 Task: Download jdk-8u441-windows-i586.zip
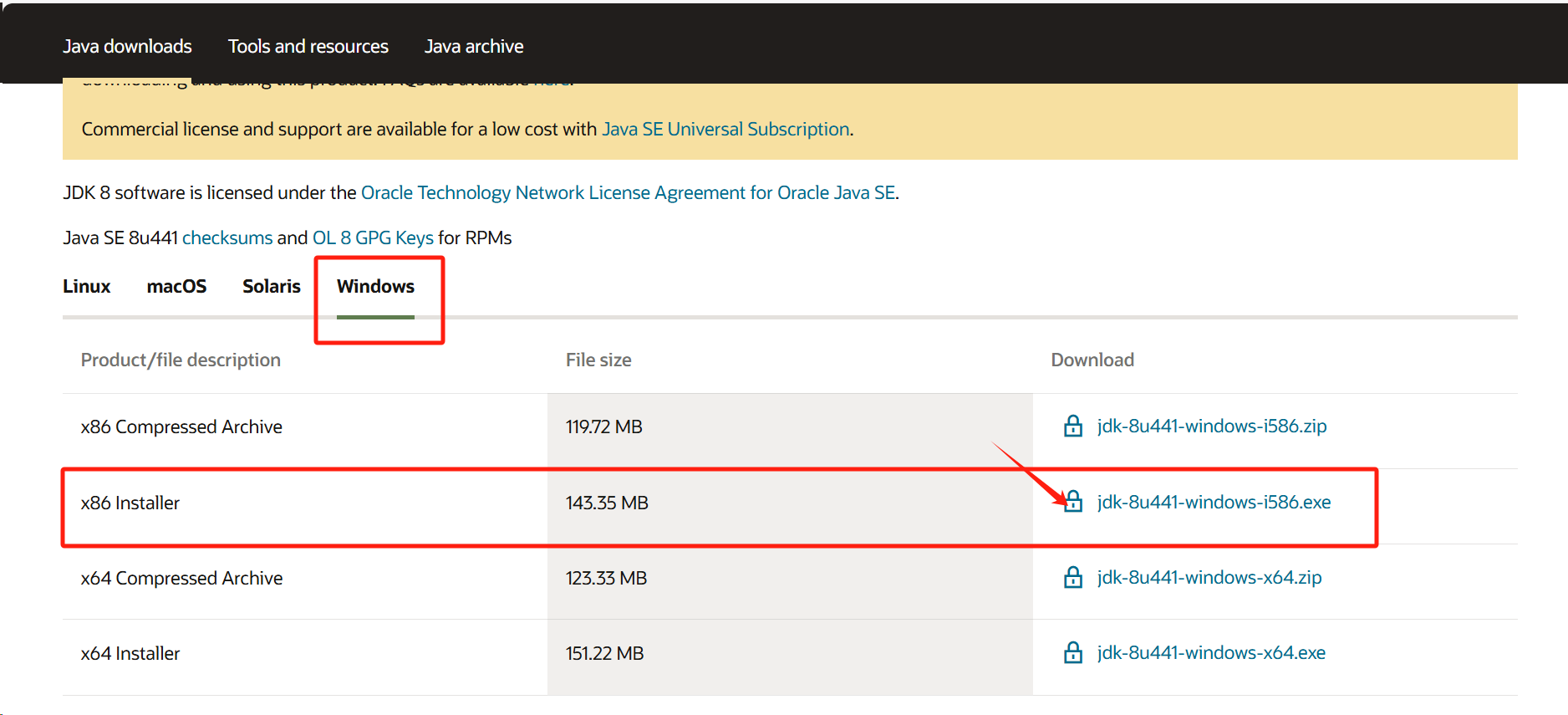coord(1212,426)
